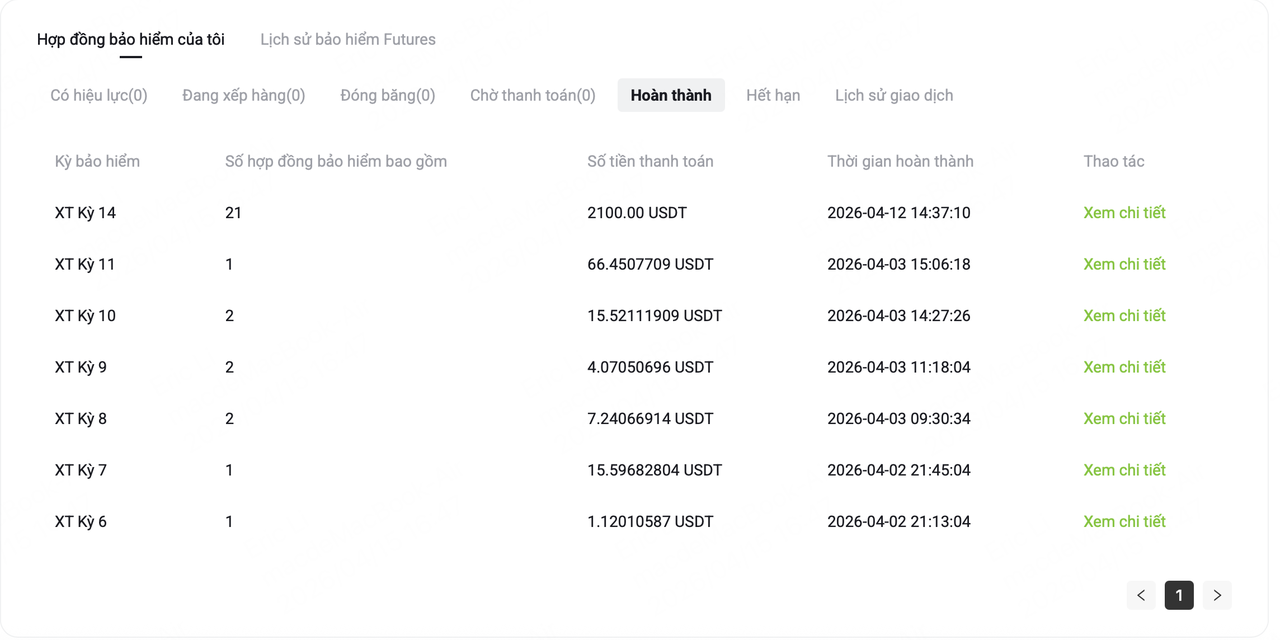Viewport: 1280px width, 640px height.
Task: Select the XT Kỳ 7 cell
Action: (x=81, y=471)
